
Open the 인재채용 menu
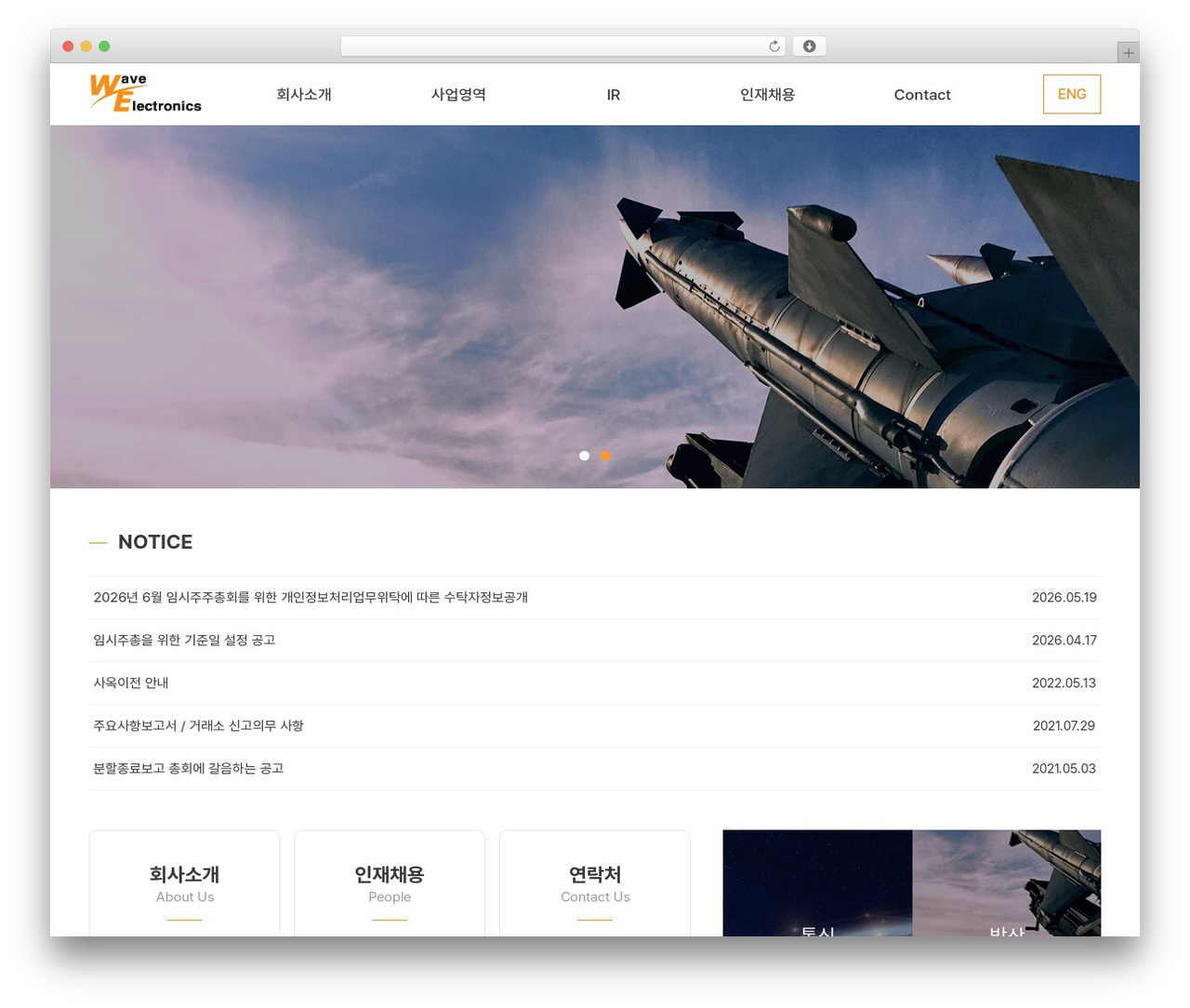[767, 94]
